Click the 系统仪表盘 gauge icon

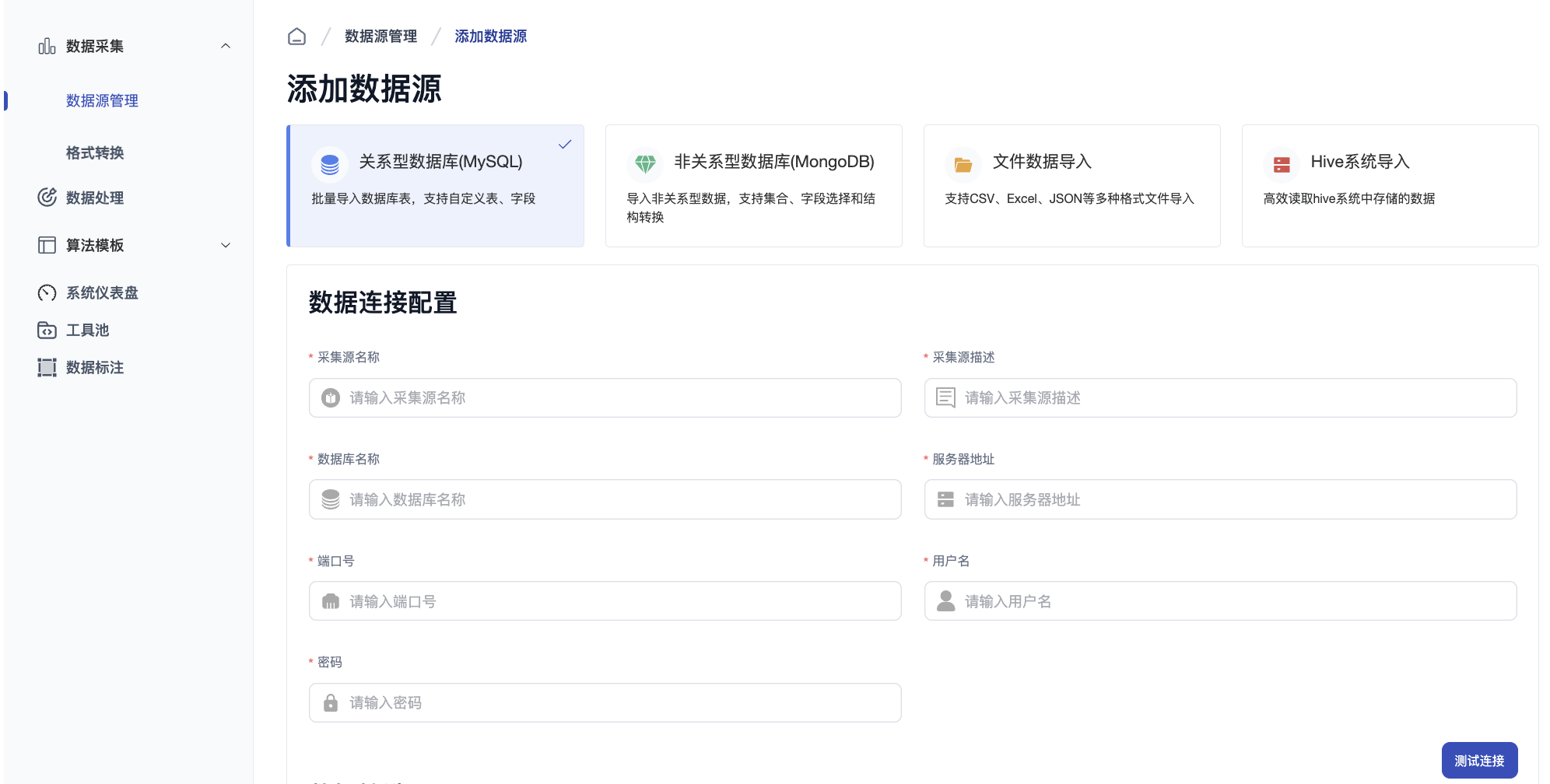click(x=47, y=292)
